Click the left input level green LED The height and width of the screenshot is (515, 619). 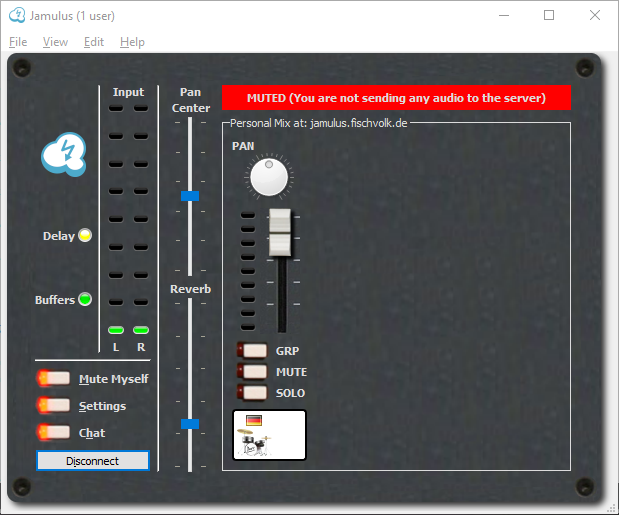[x=116, y=330]
